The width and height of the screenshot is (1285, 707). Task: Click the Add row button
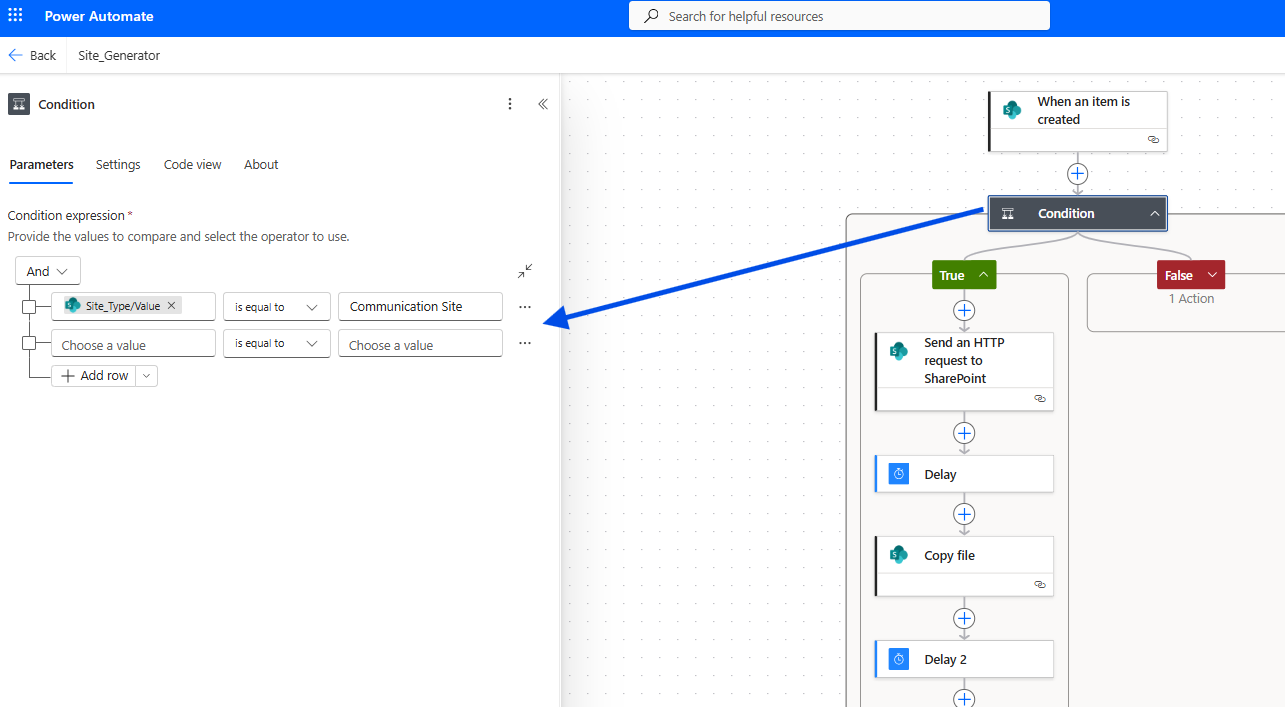95,376
